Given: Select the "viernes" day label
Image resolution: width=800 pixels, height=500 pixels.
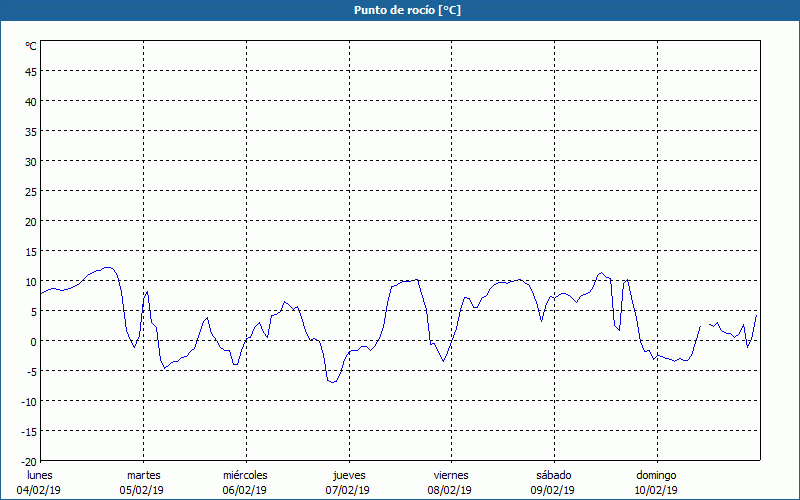Looking at the screenshot, I should click(x=450, y=475).
